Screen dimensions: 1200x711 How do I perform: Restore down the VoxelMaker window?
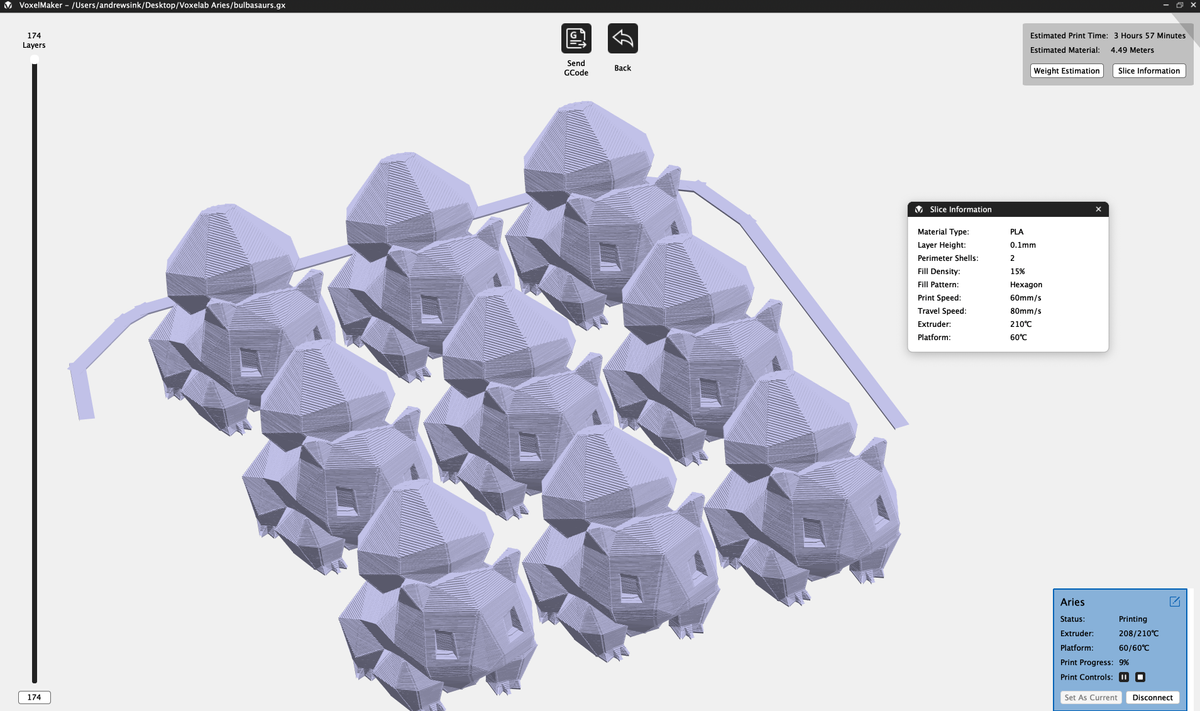[x=1179, y=6]
